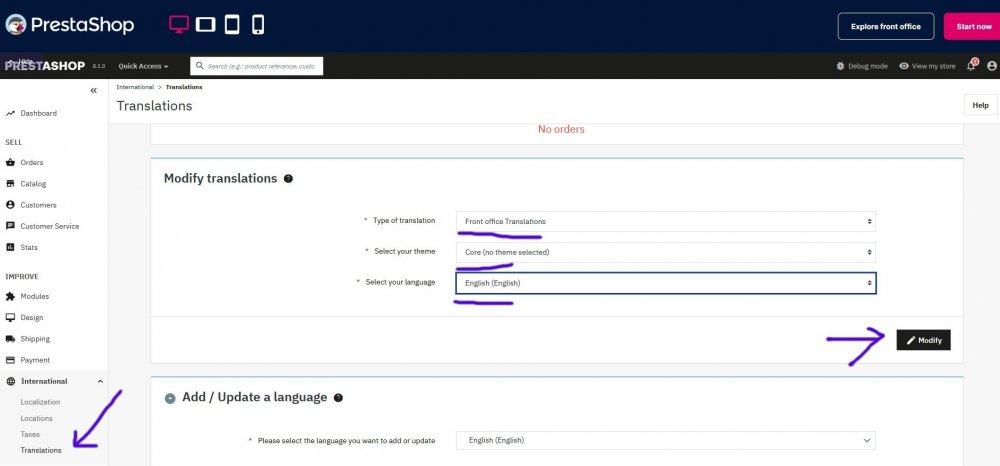This screenshot has height=466, width=1000.
Task: Collapse the sidebar with double chevron icon
Action: pyautogui.click(x=94, y=91)
